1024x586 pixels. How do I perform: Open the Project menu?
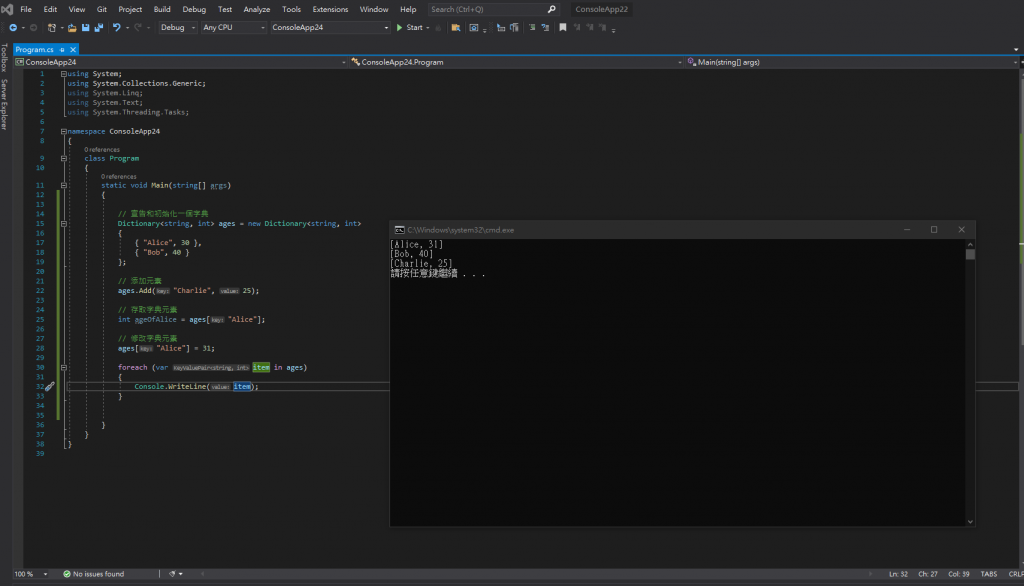coord(130,9)
